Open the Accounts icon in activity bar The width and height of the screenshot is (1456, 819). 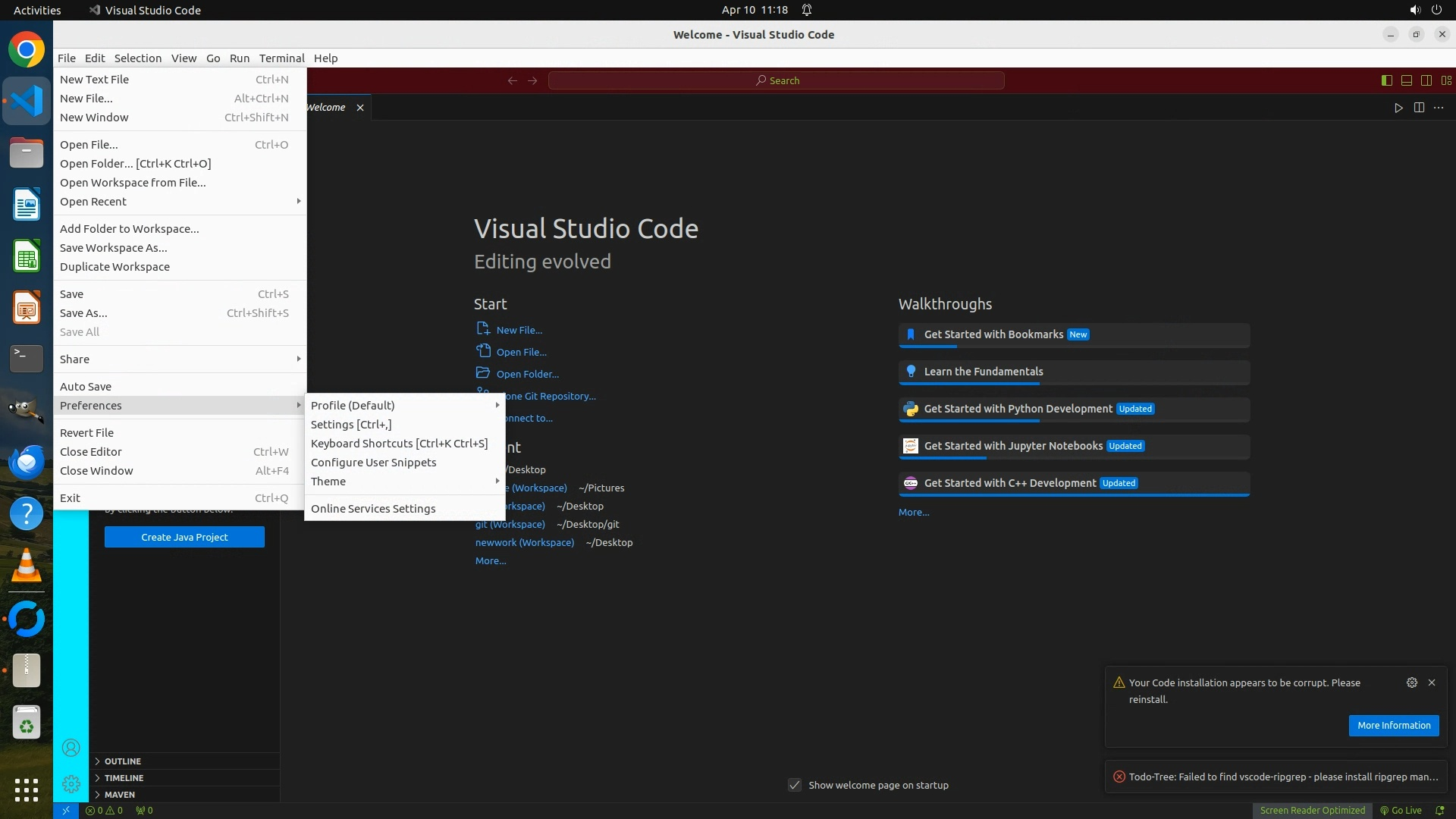(71, 748)
